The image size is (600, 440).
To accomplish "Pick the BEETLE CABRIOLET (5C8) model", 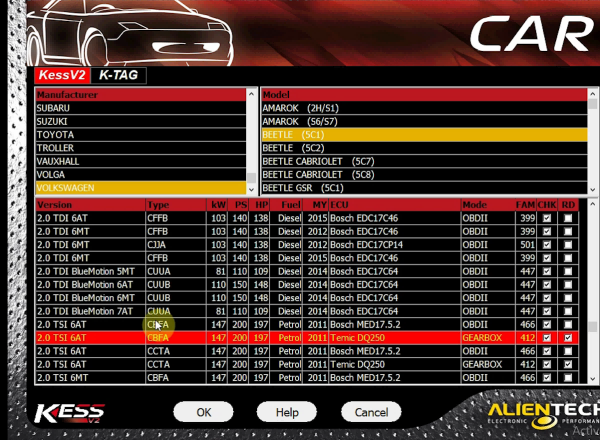I will point(424,175).
